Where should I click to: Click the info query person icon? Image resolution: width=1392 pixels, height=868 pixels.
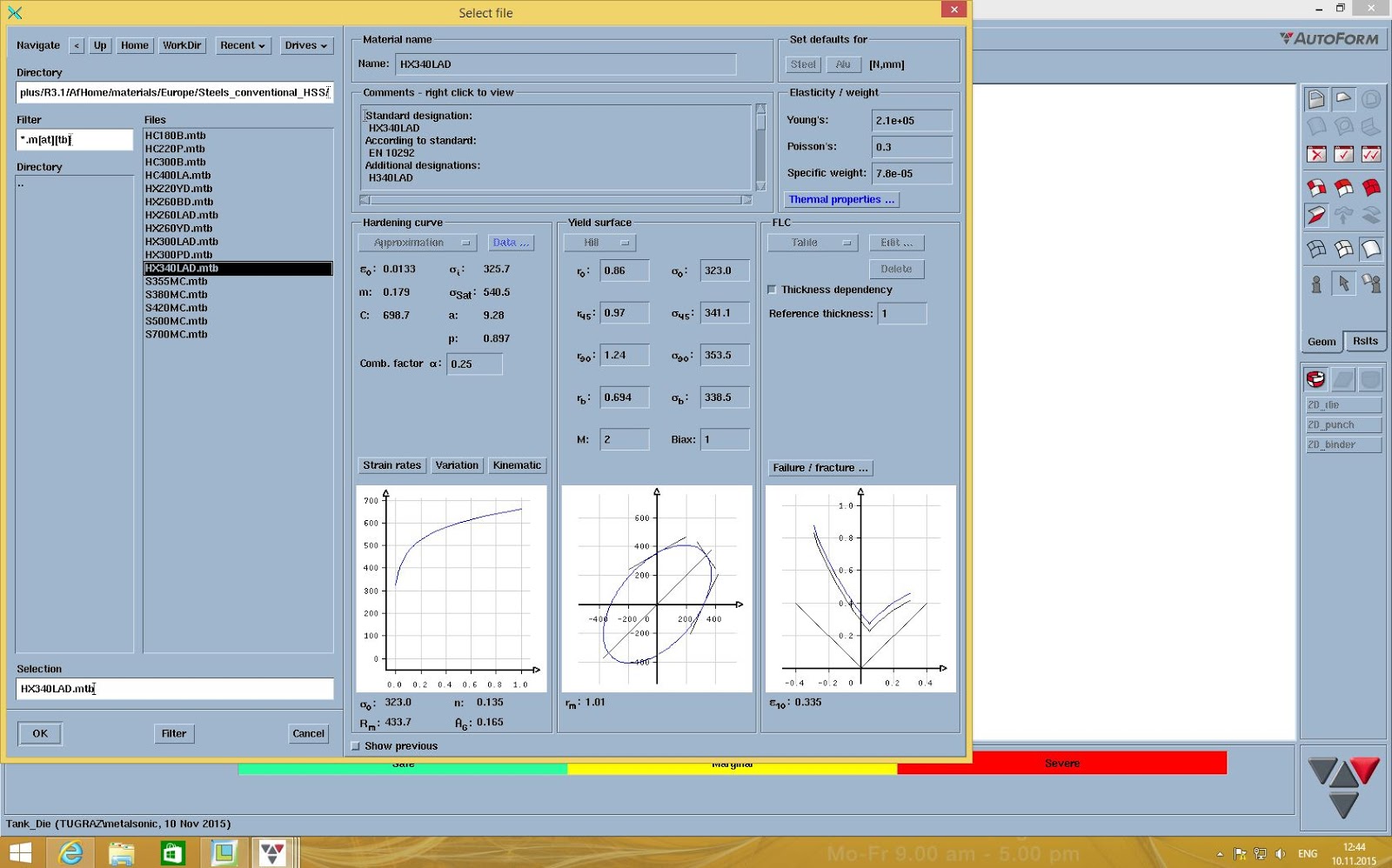(1316, 283)
